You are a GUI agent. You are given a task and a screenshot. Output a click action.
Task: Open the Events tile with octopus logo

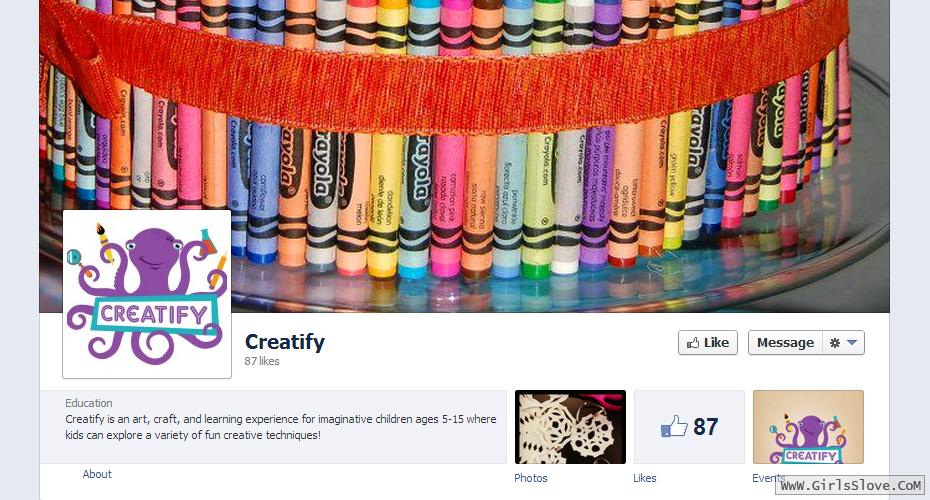[x=808, y=427]
